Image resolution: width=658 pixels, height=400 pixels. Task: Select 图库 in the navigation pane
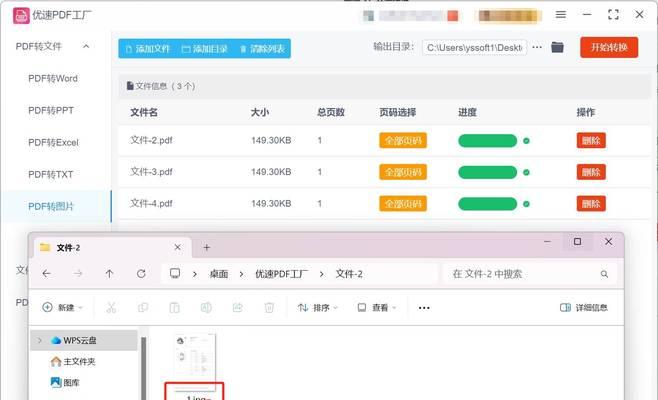[x=65, y=382]
